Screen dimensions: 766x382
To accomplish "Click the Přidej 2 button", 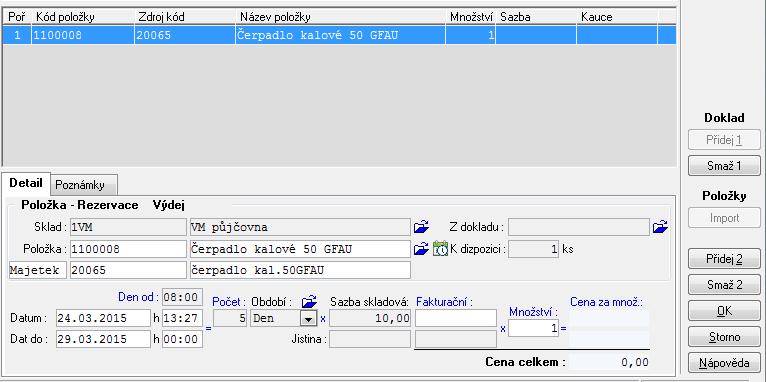I will [724, 259].
